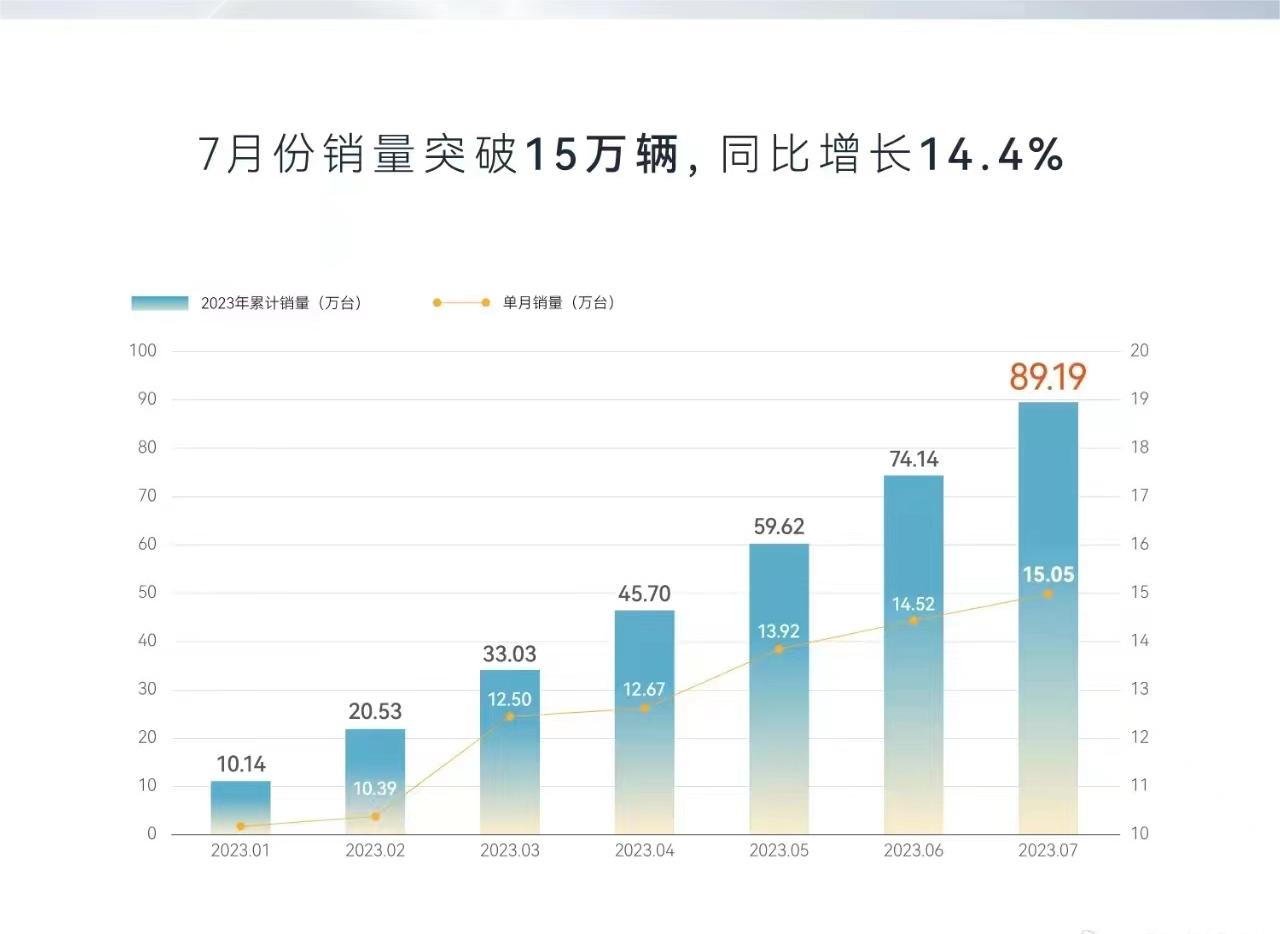The image size is (1280, 934).
Task: Click the line data point for 2023.07
Action: point(1047,594)
